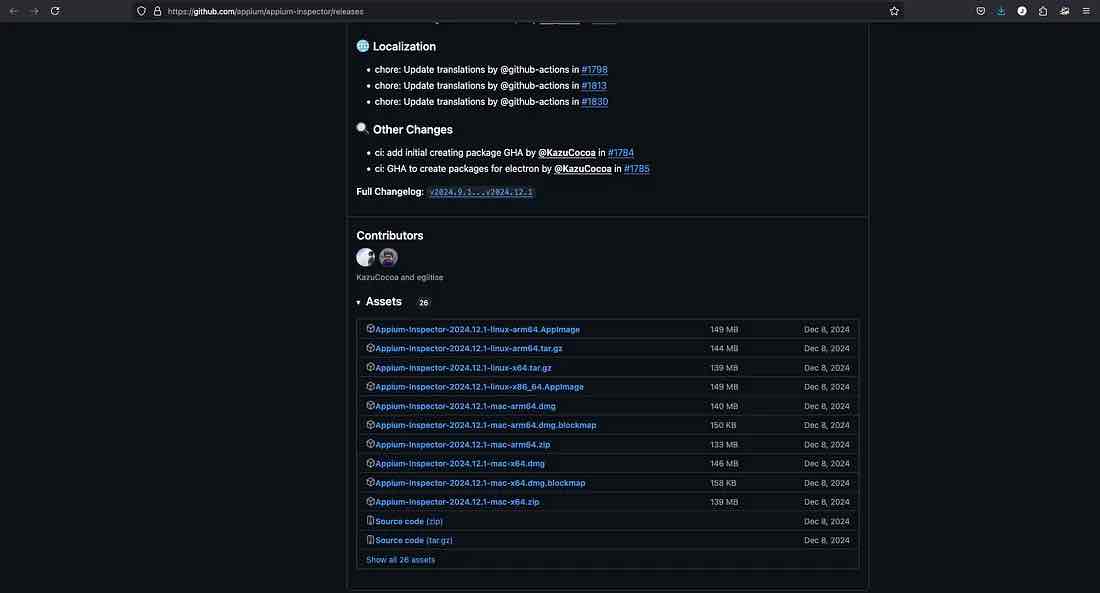Viewport: 1100px width, 593px height.
Task: Click the eglitise contributor avatar
Action: [x=388, y=258]
